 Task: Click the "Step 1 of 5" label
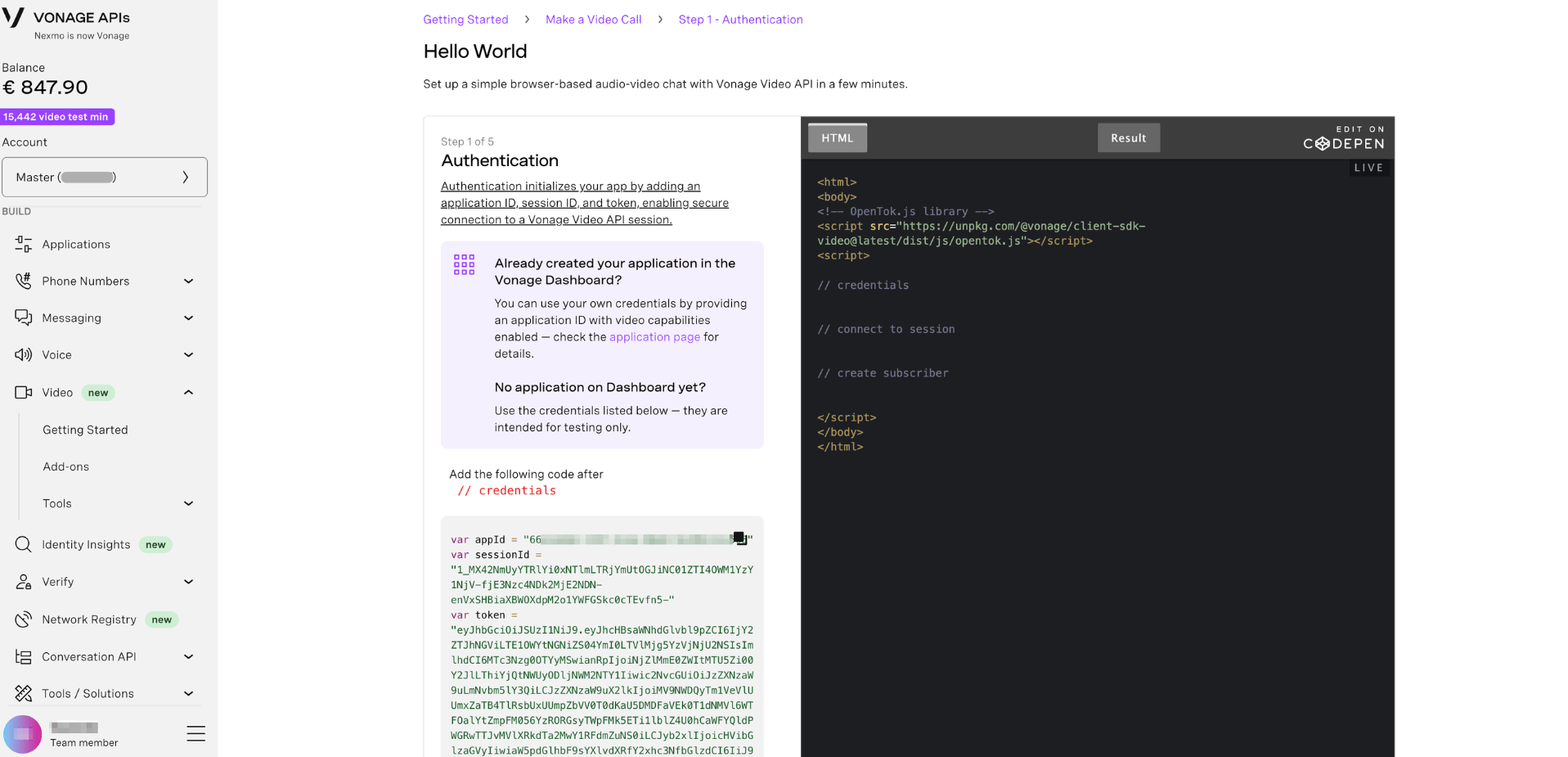point(467,142)
